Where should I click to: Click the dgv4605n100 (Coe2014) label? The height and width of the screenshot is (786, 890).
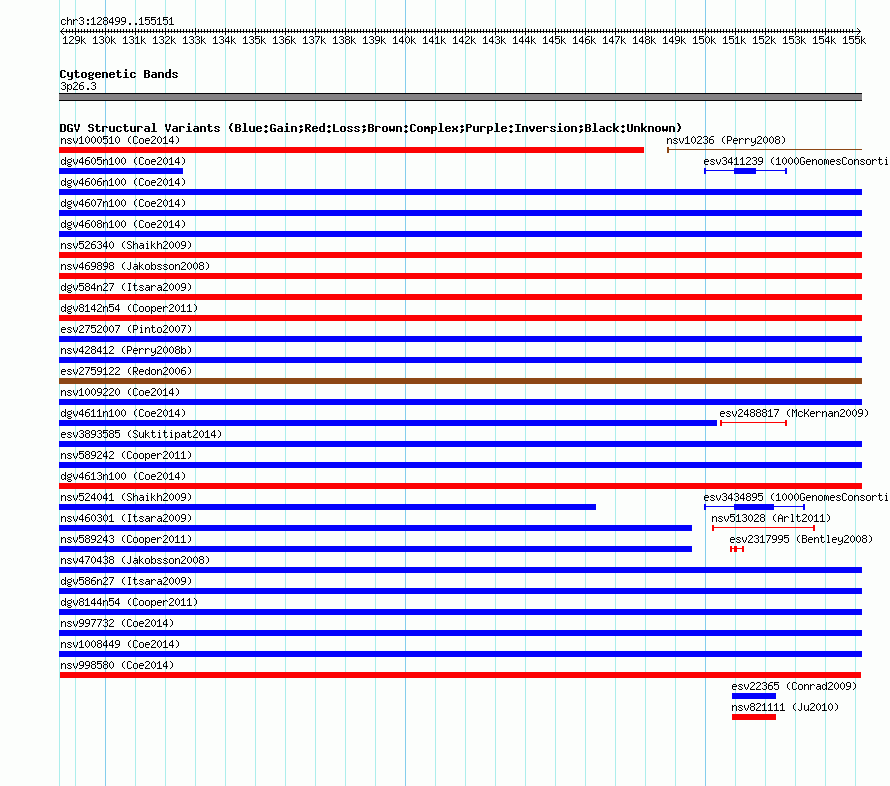[123, 161]
